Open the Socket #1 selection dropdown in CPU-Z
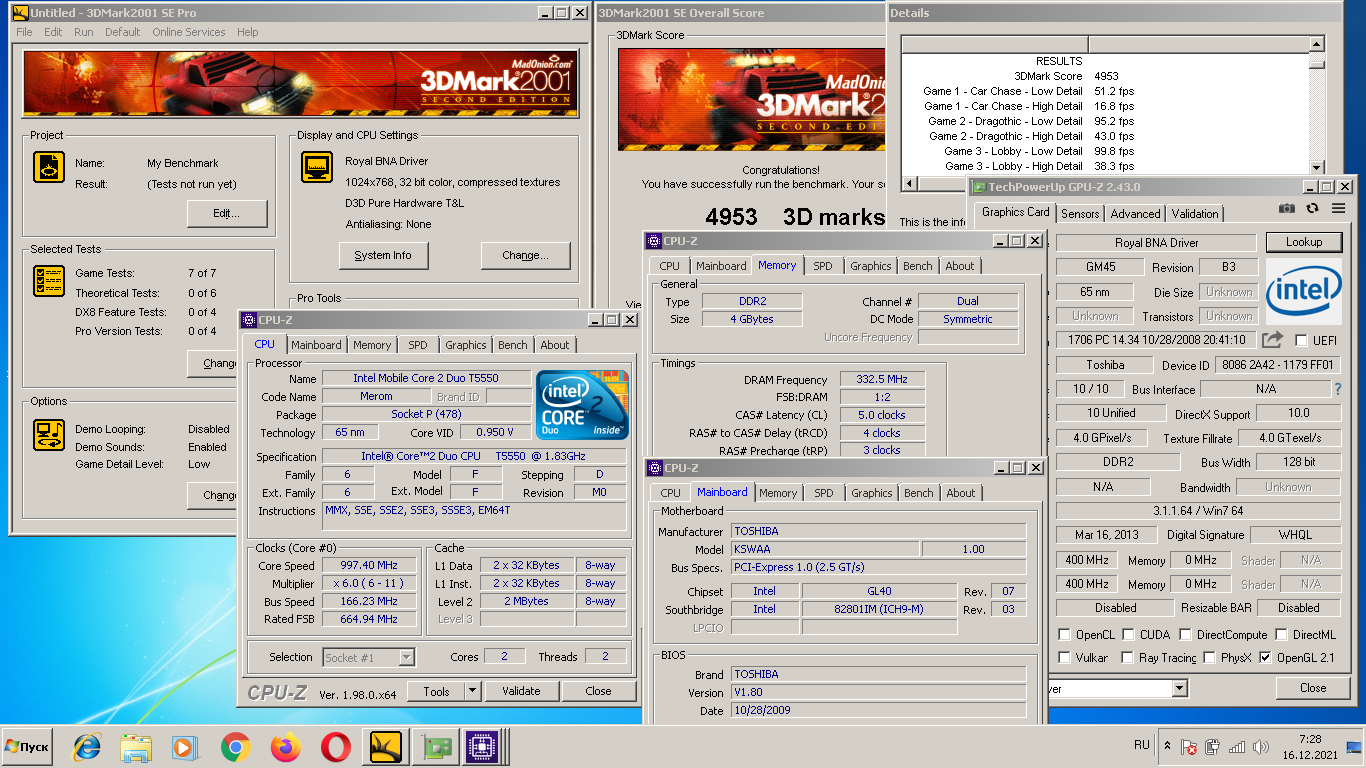Image resolution: width=1366 pixels, height=768 pixels. click(406, 657)
